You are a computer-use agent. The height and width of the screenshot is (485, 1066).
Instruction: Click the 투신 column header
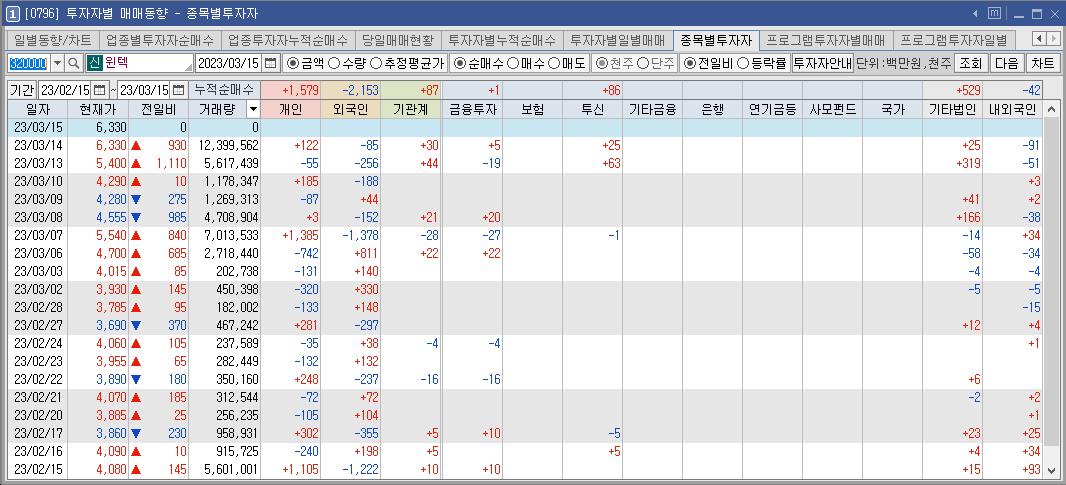pyautogui.click(x=593, y=109)
